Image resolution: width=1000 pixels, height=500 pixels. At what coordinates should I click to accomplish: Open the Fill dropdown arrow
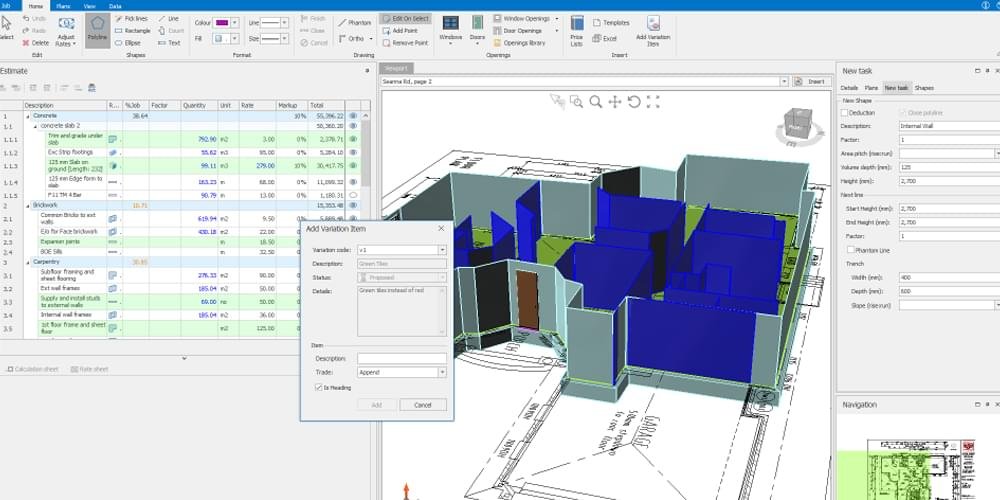point(235,39)
